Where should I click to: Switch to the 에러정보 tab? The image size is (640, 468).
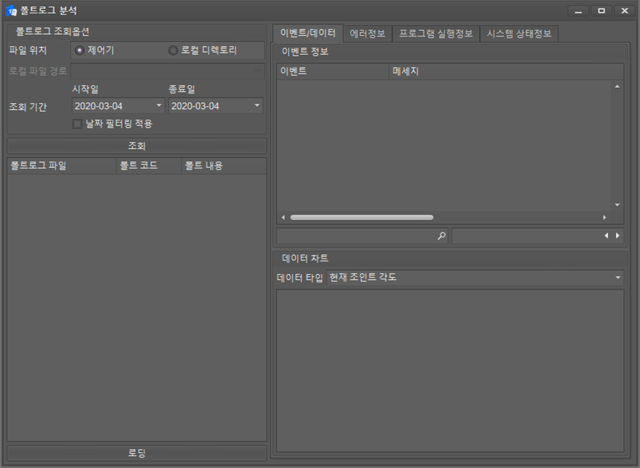coord(368,33)
